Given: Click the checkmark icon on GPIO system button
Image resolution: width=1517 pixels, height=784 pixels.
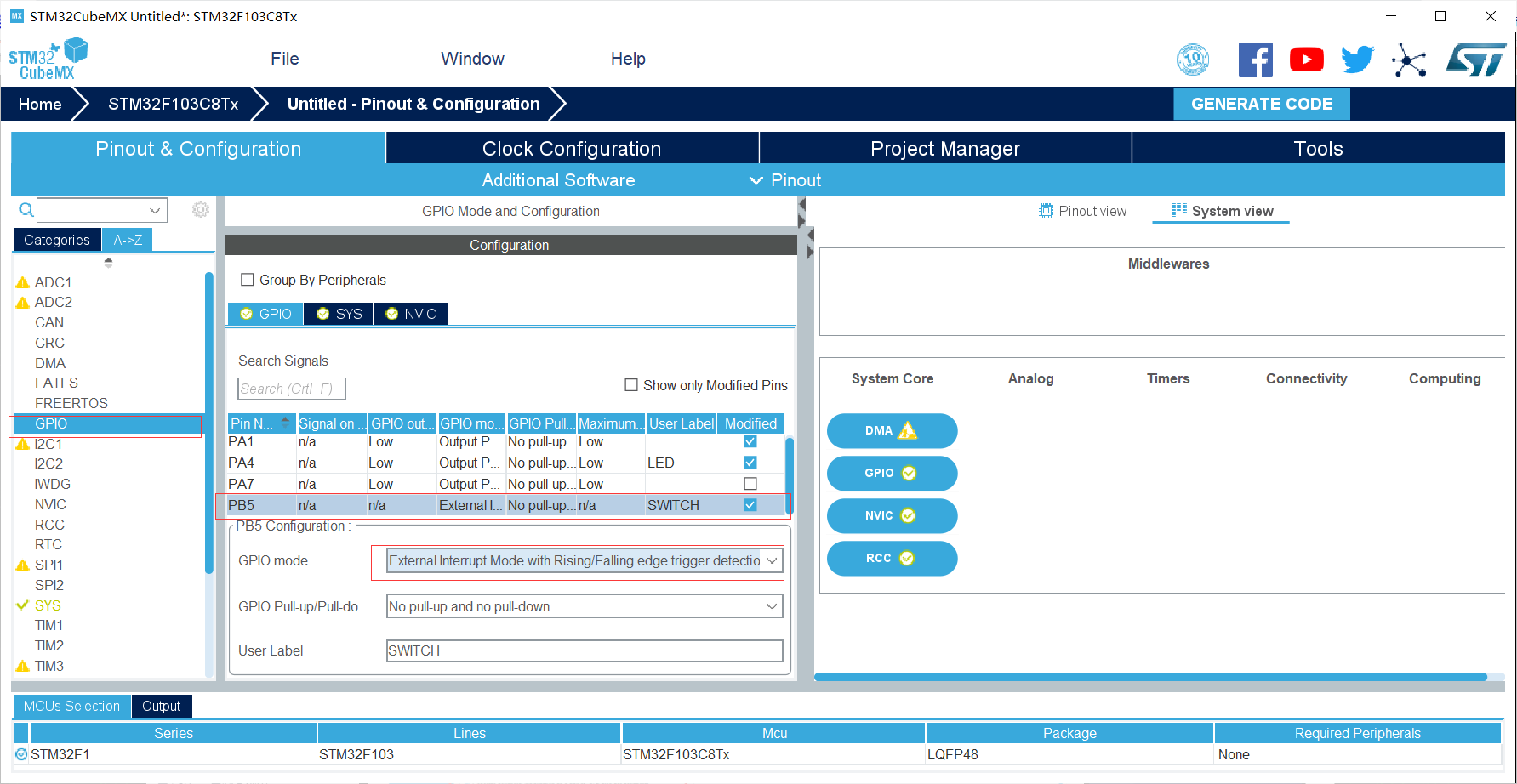Looking at the screenshot, I should 909,473.
